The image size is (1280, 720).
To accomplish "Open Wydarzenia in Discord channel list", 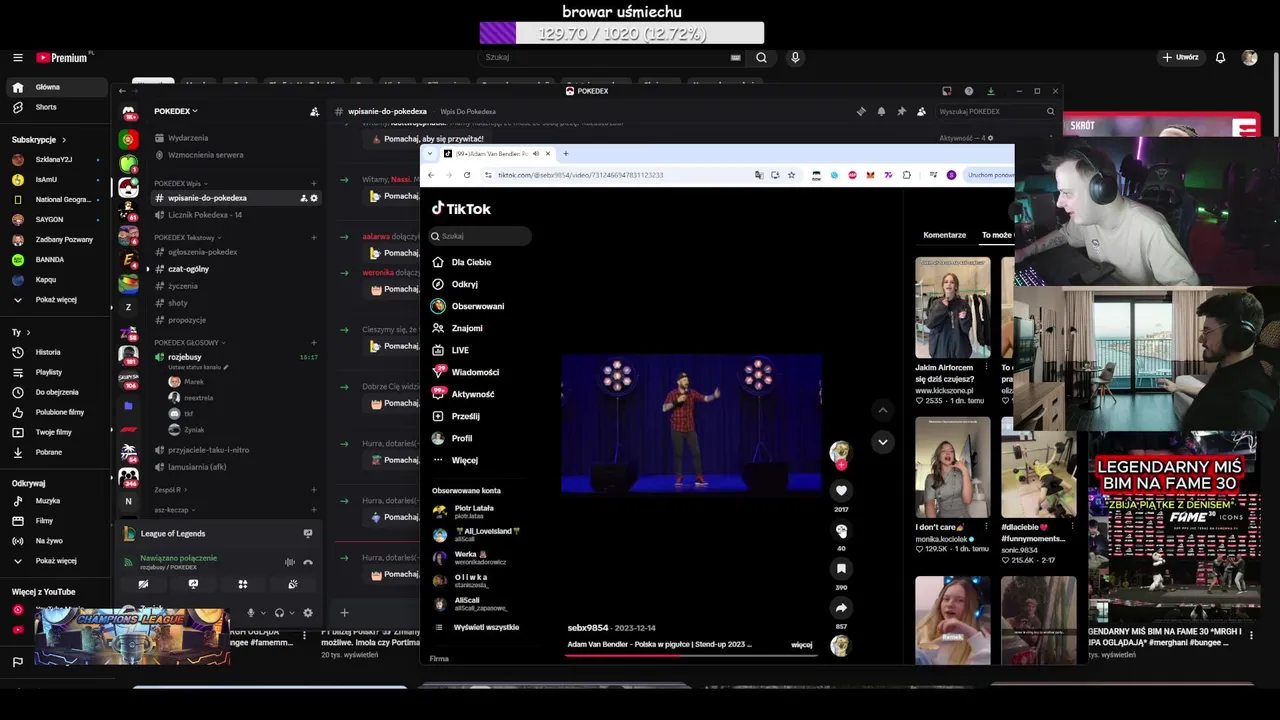I will 181,138.
